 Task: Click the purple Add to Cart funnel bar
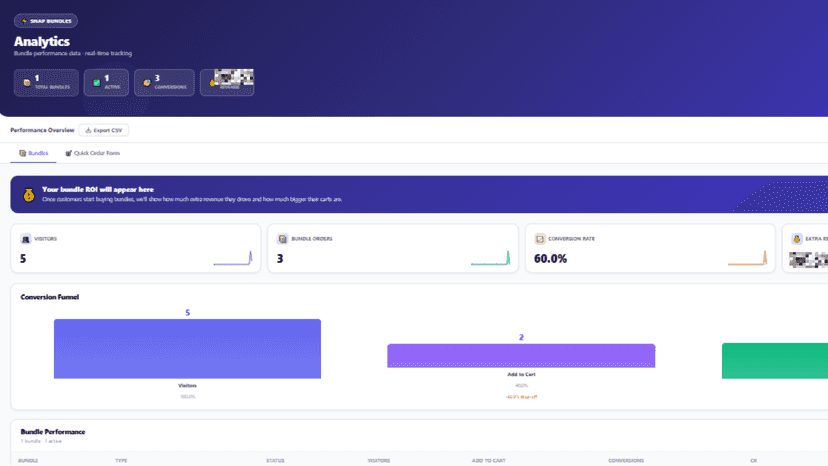(x=521, y=356)
